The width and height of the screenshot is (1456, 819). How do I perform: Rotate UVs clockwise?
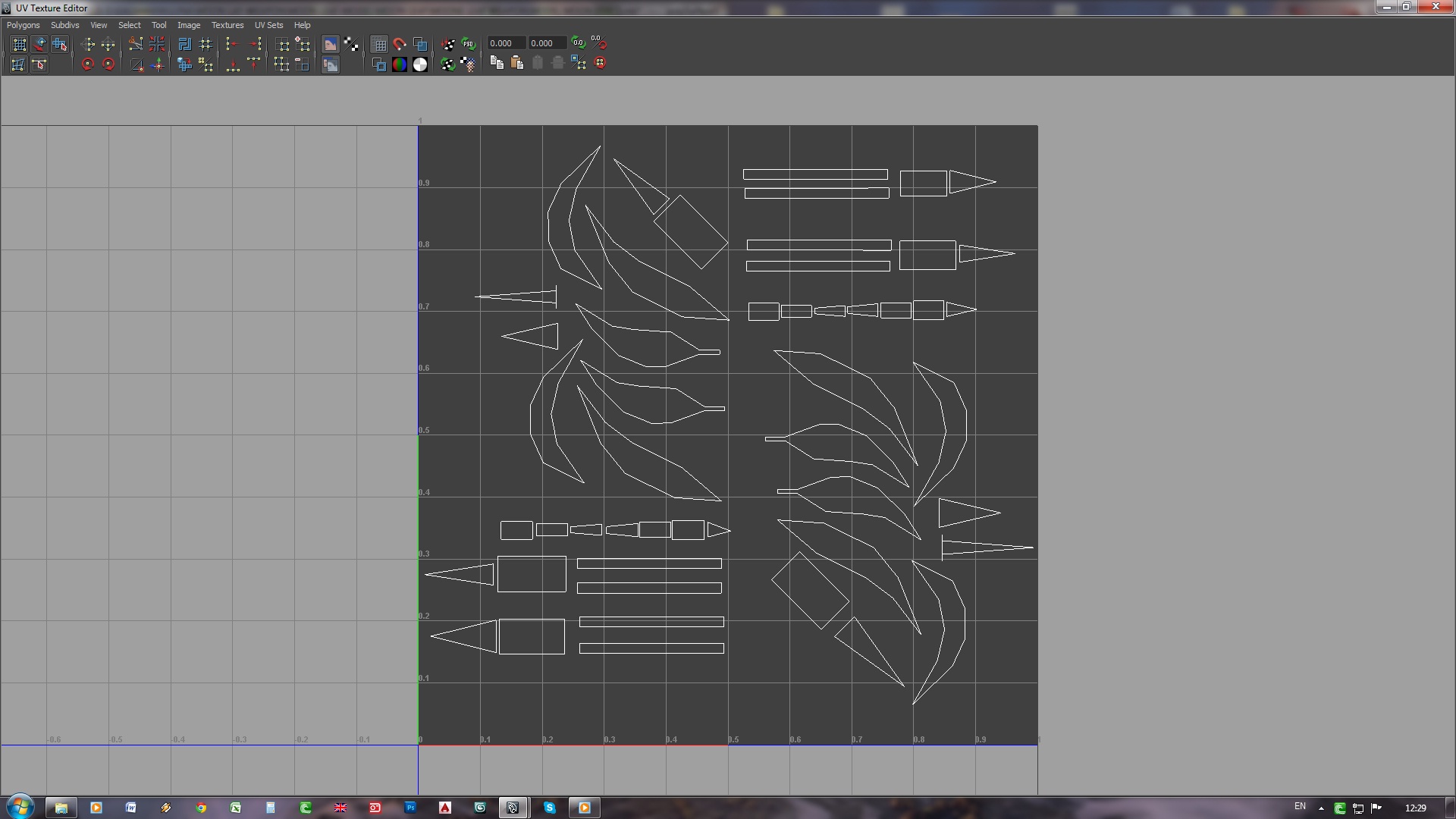point(108,64)
